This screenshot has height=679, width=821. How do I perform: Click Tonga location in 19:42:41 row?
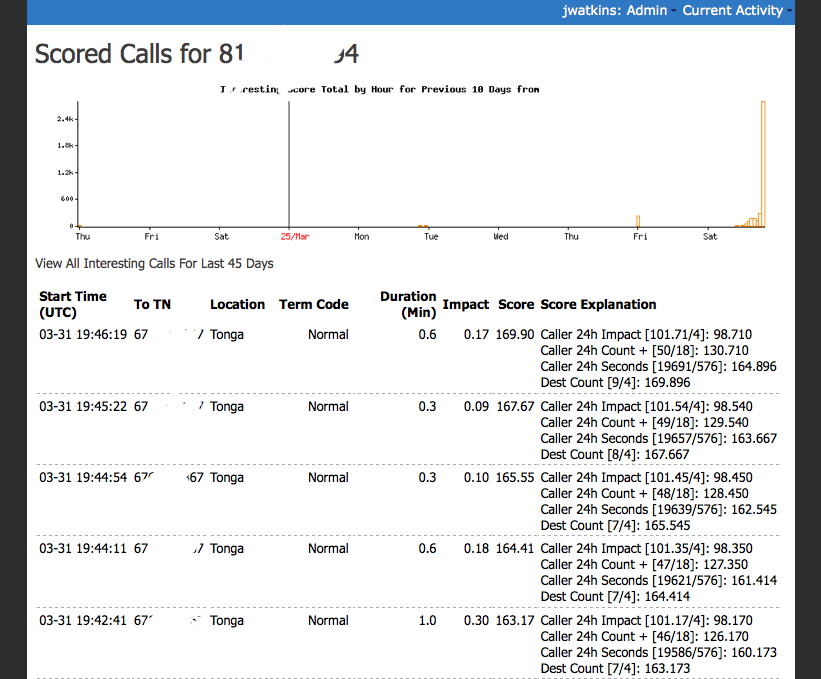[227, 621]
